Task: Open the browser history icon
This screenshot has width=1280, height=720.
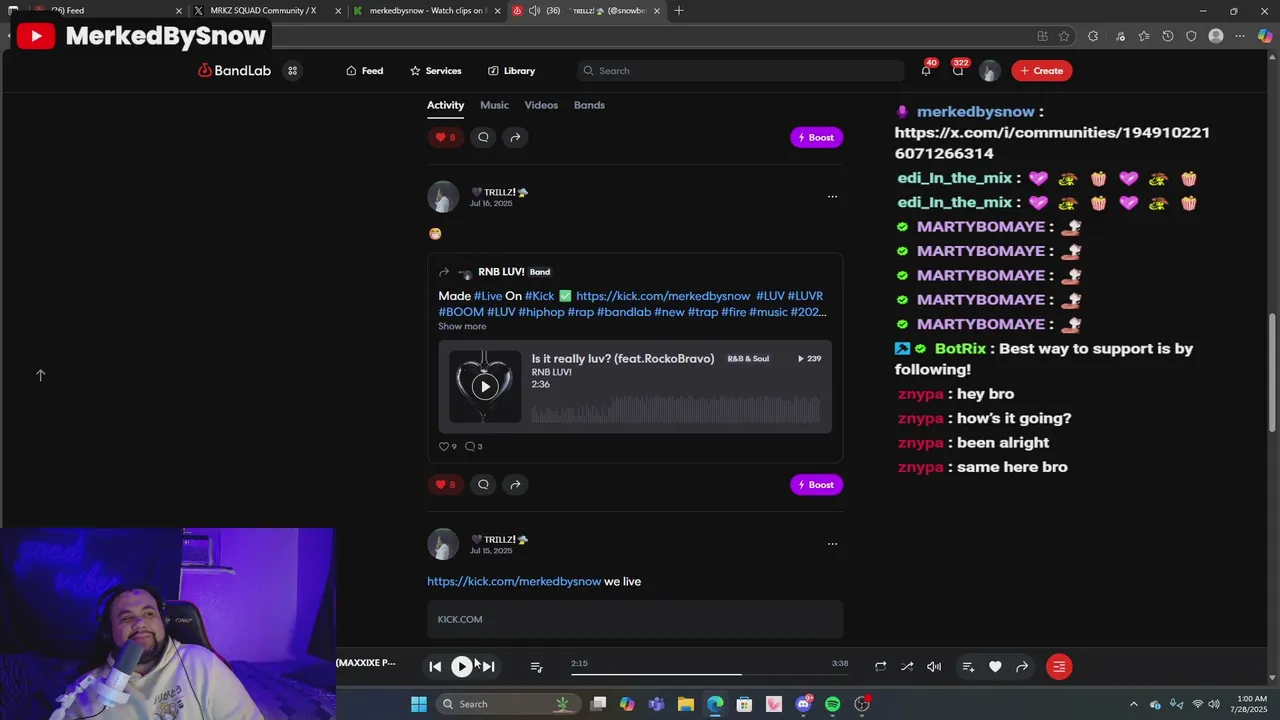Action: 1167,36
